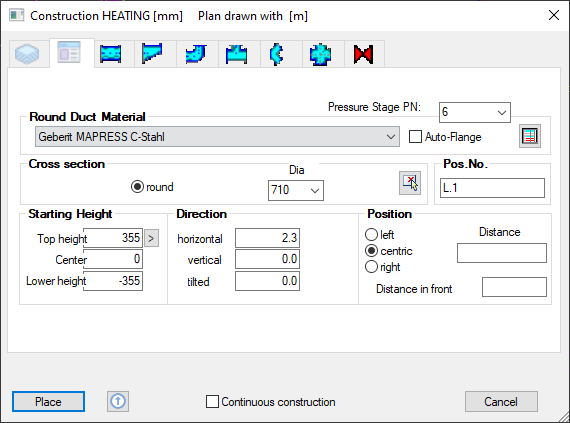Open the Round Duct Material dropdown

click(217, 137)
